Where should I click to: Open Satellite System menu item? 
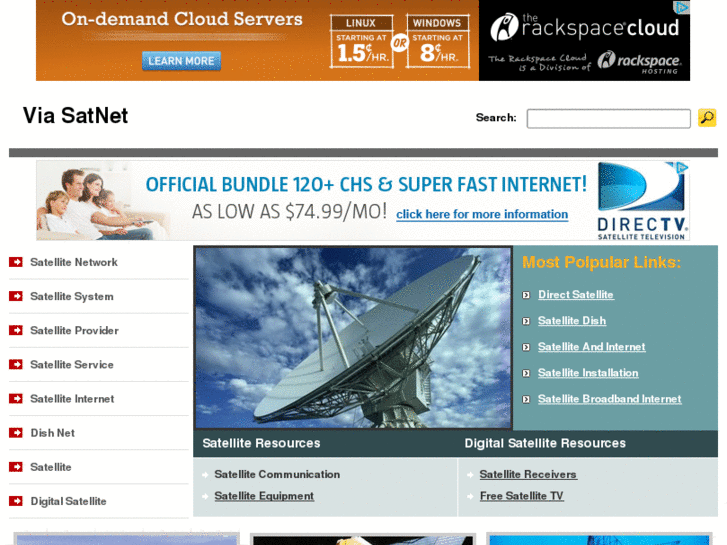[72, 296]
